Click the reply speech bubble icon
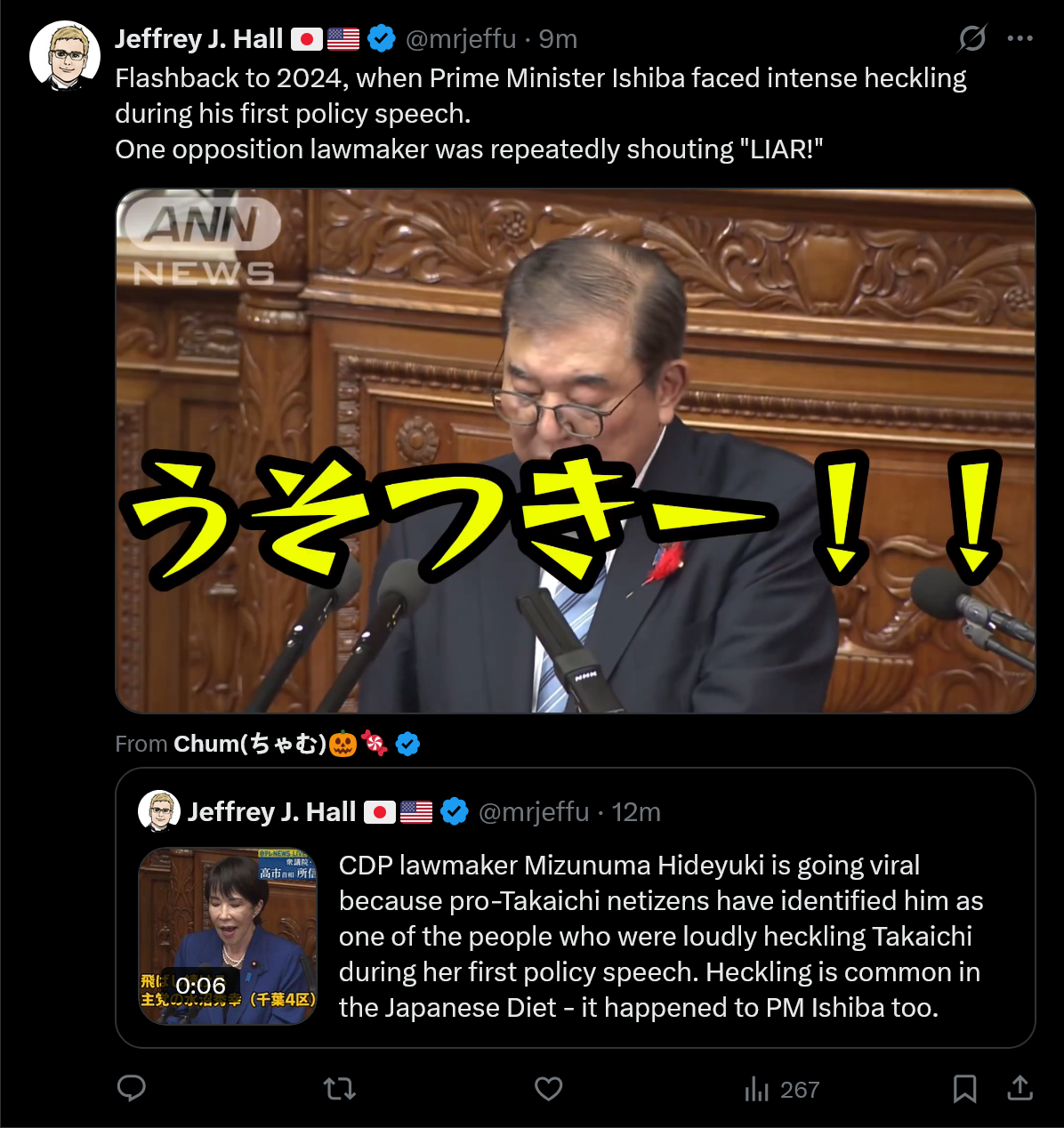Image resolution: width=1064 pixels, height=1128 pixels. click(132, 1088)
